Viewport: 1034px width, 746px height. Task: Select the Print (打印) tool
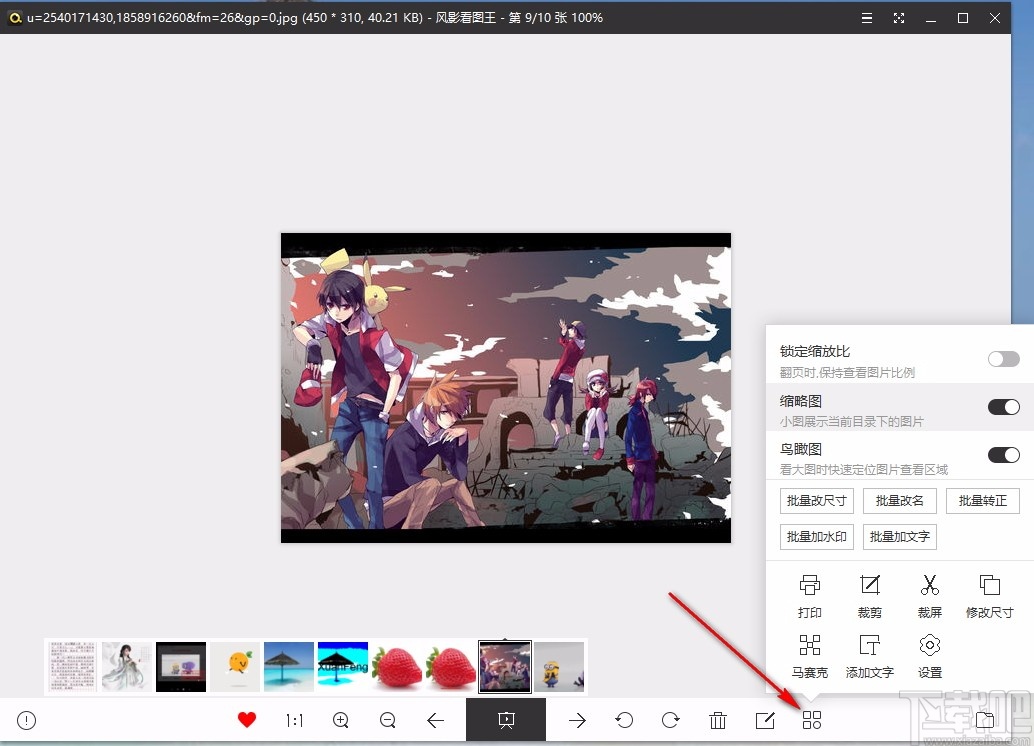click(x=809, y=595)
